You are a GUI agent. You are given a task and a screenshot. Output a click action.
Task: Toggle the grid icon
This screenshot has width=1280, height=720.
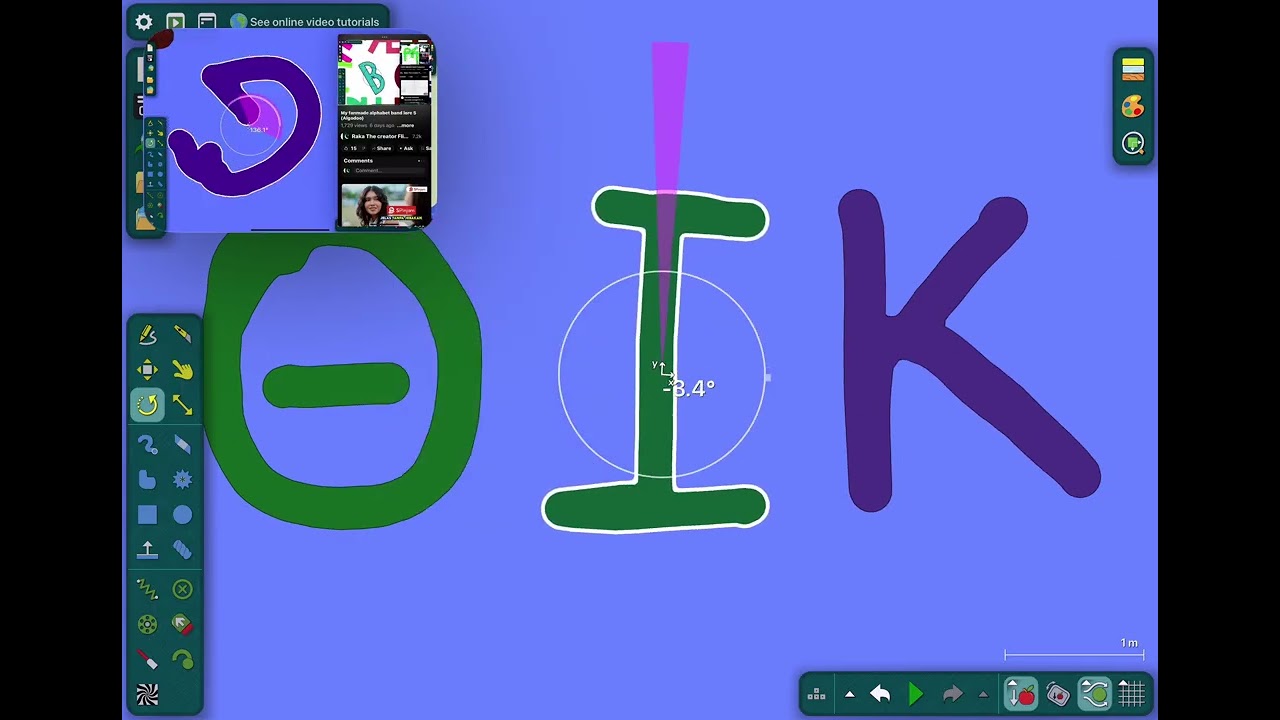[x=1132, y=694]
